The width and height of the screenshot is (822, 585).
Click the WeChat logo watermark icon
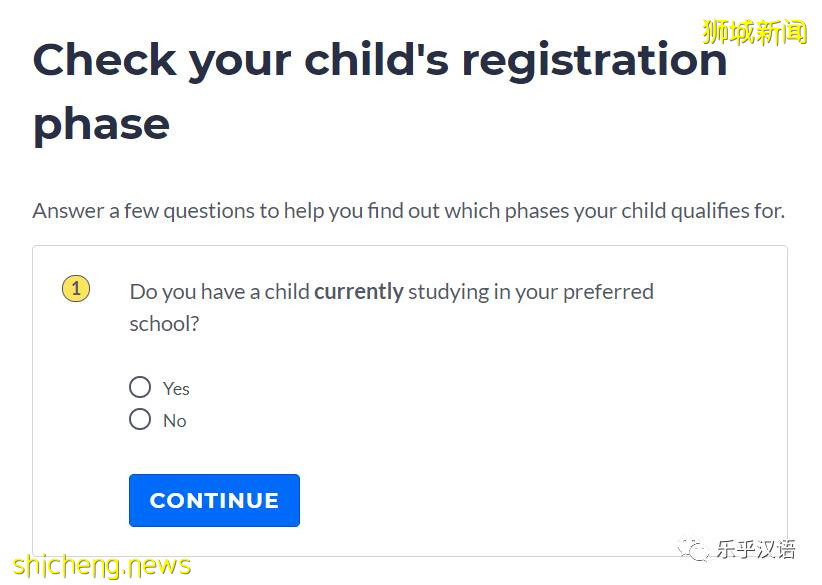coord(692,549)
